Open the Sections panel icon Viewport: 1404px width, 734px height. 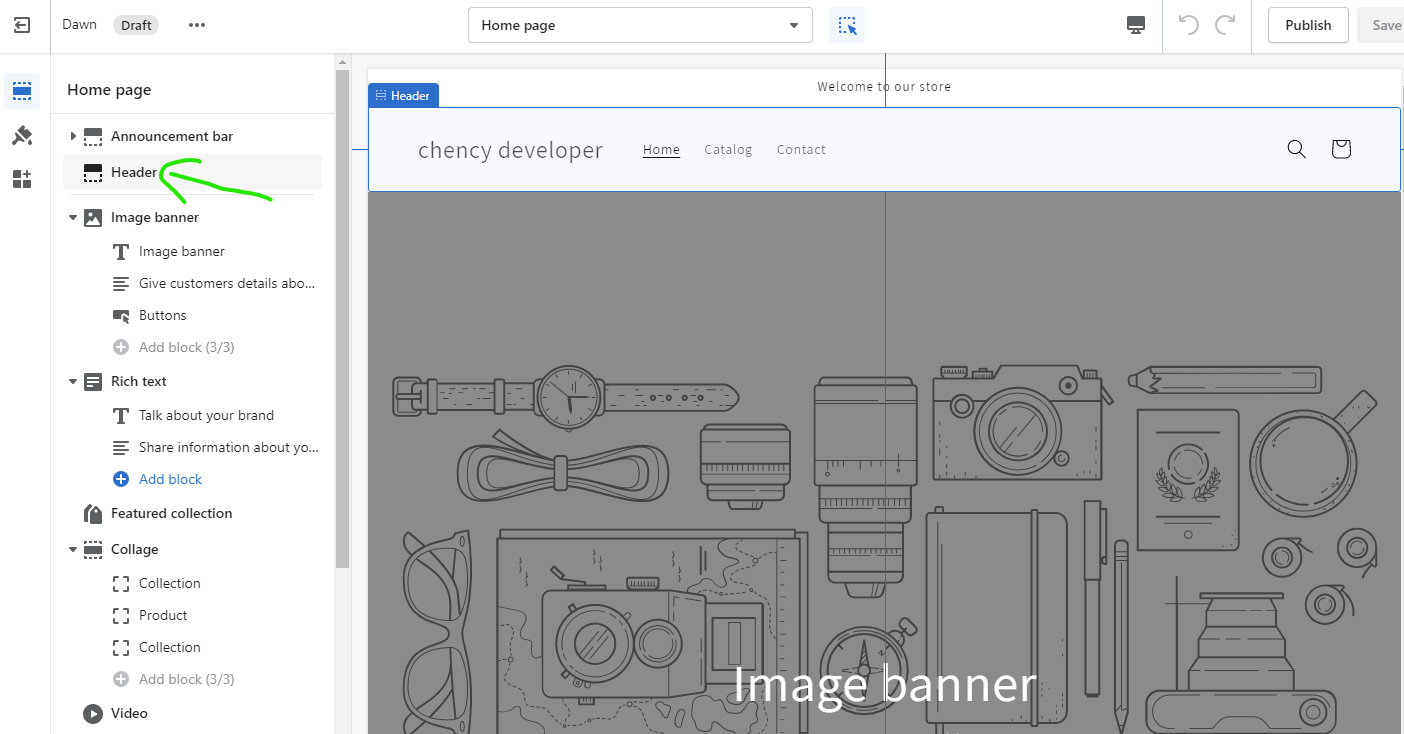(22, 91)
